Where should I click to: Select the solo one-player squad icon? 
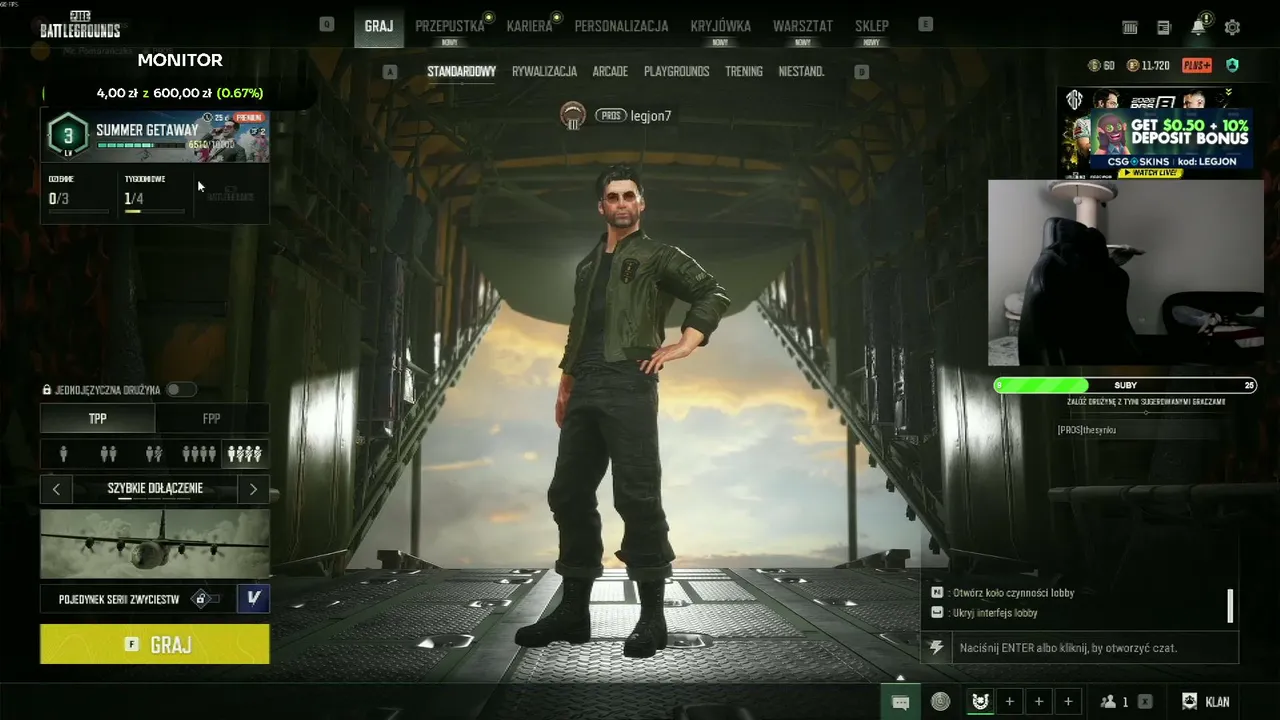click(64, 454)
